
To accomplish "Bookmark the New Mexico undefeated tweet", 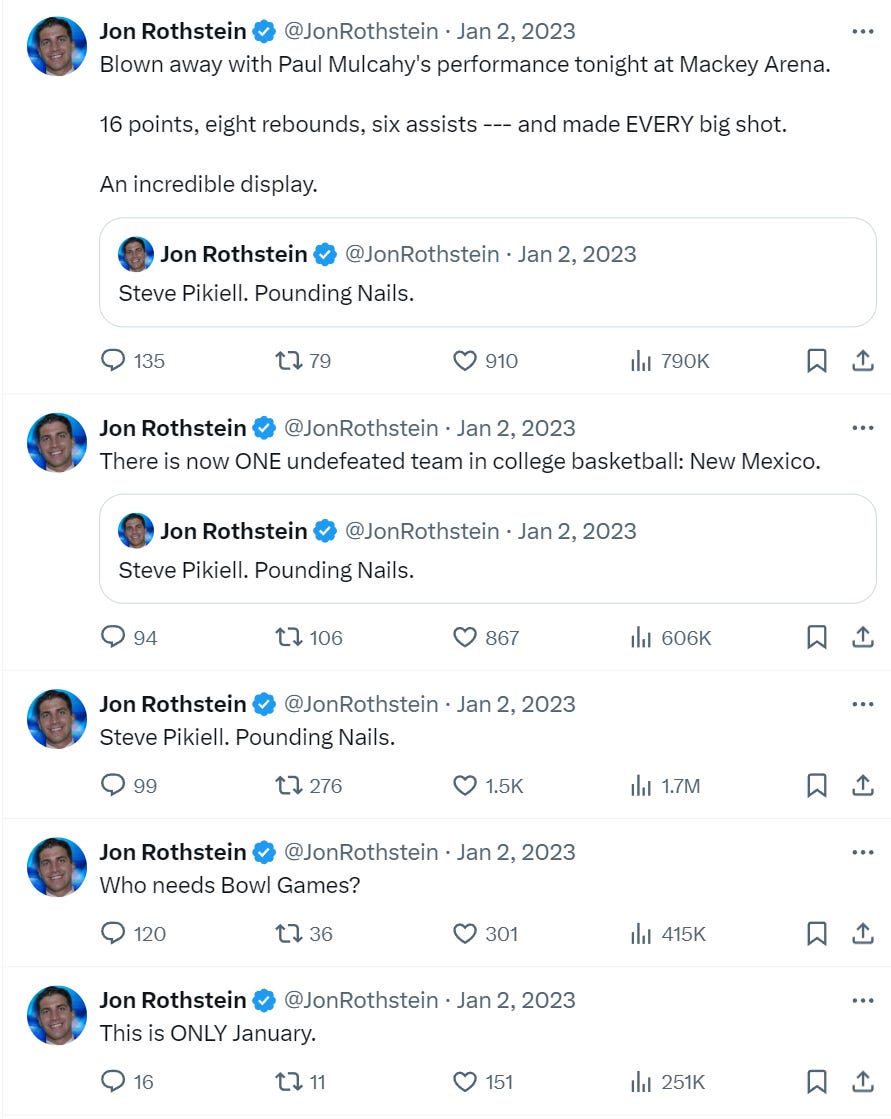I will point(817,637).
